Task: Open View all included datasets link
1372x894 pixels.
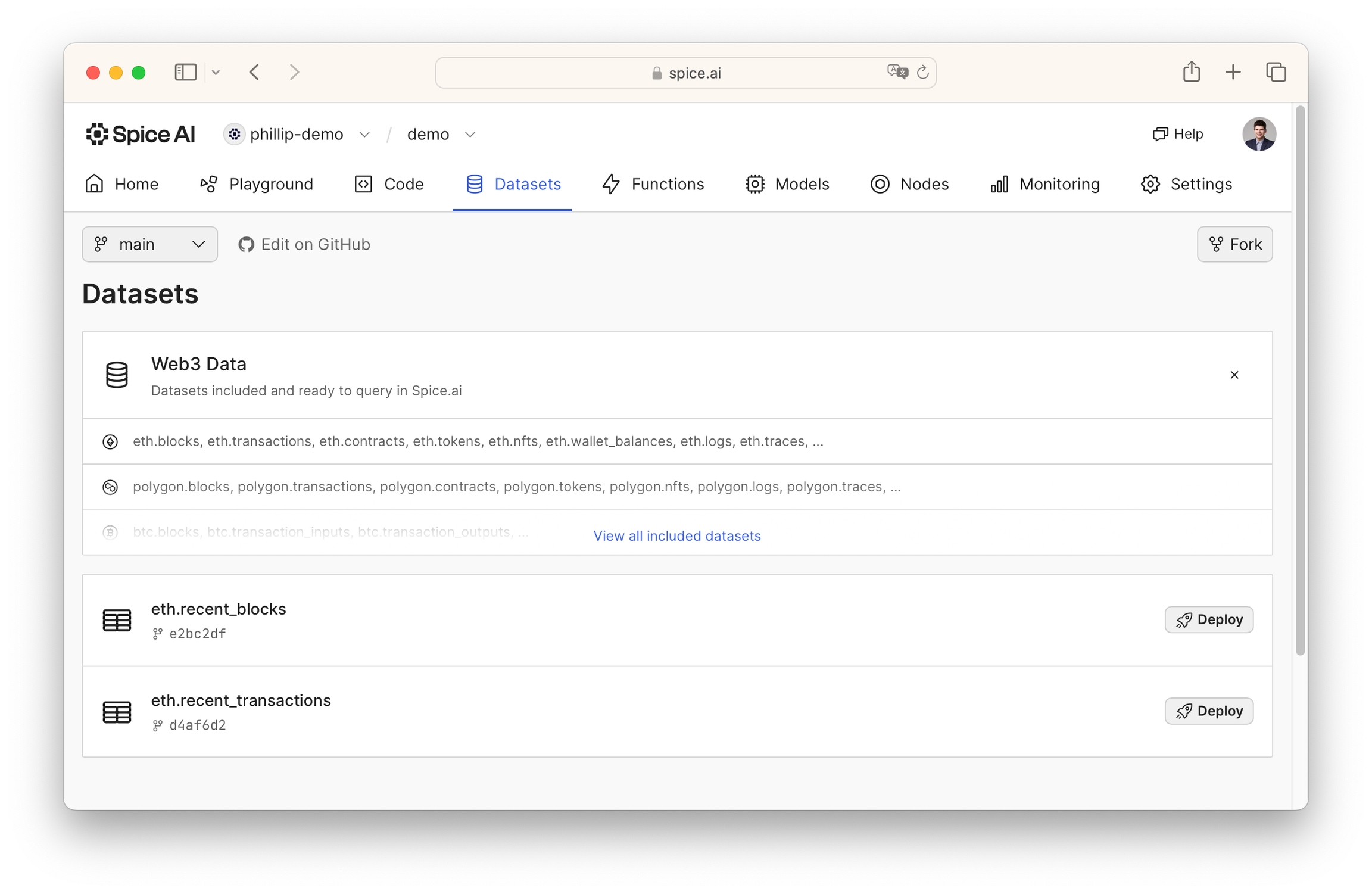Action: 676,535
